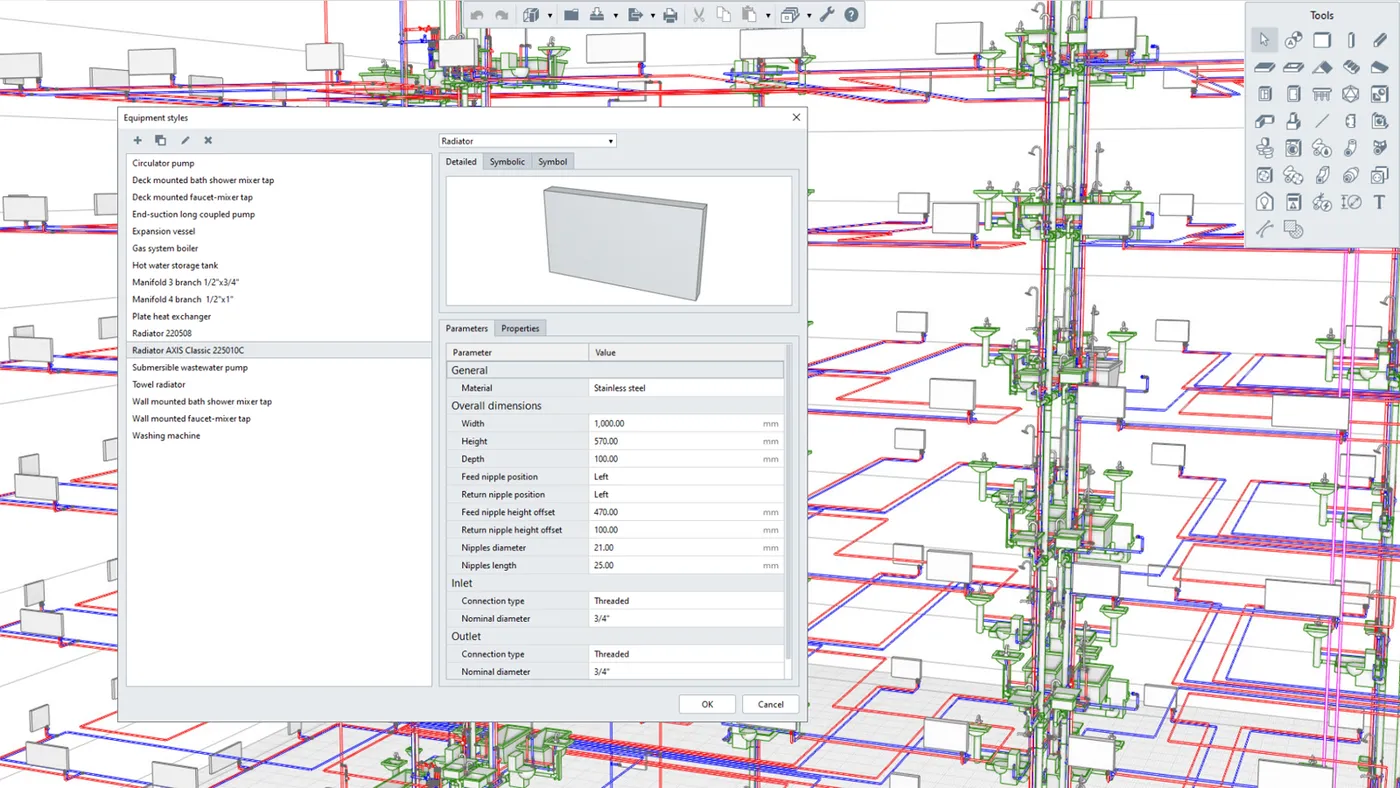The height and width of the screenshot is (788, 1400).
Task: Delete the equipment style with the X icon
Action: pos(207,140)
